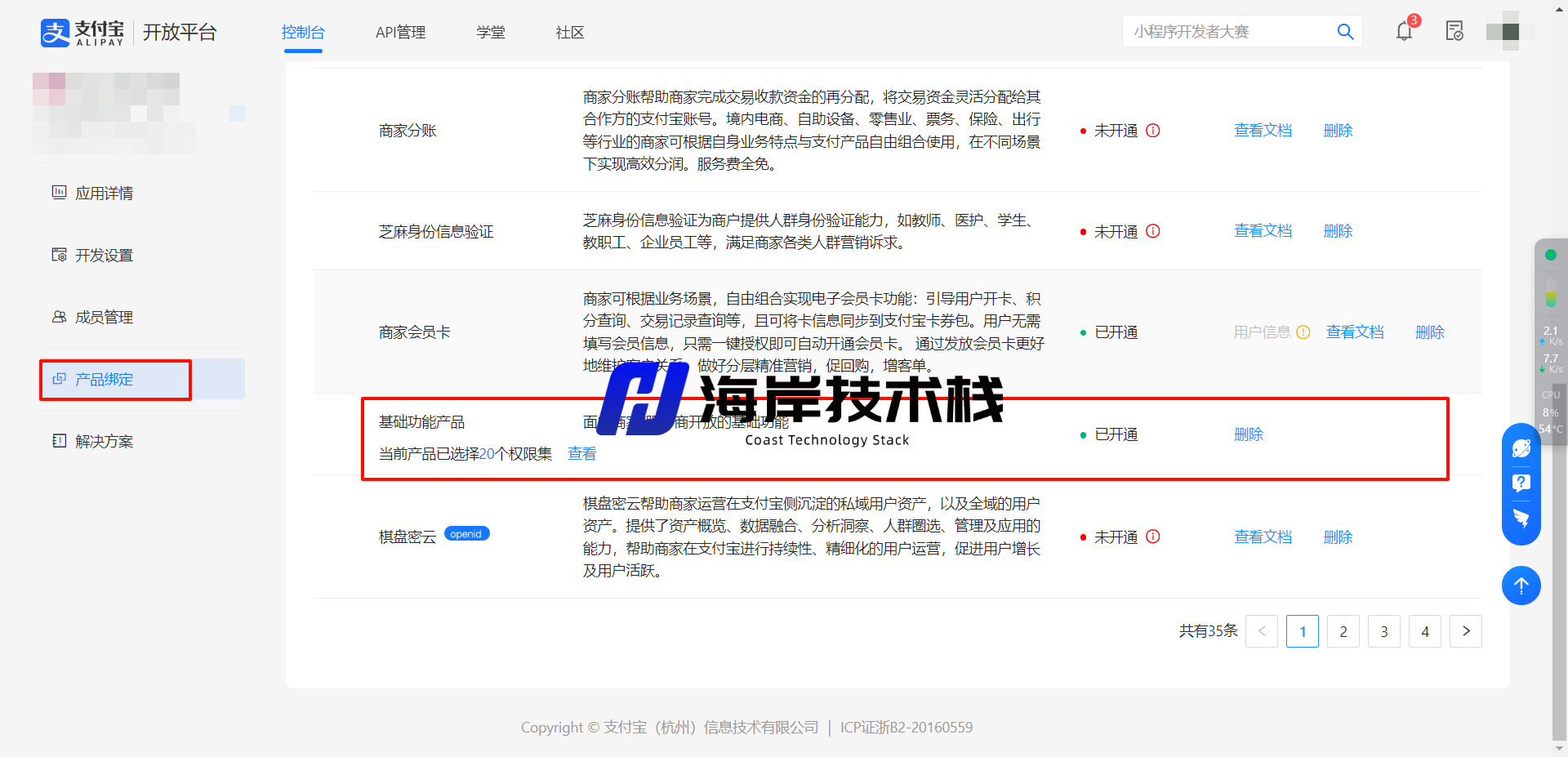
Task: Open the document checklist icon in header
Action: (1454, 32)
